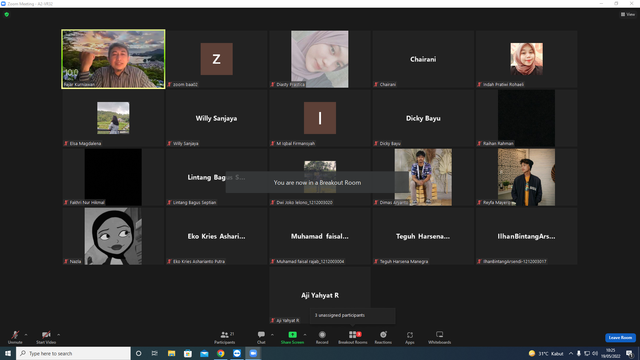Viewport: 640px width, 360px height.
Task: Open Breakout Rooms control
Action: tap(353, 337)
